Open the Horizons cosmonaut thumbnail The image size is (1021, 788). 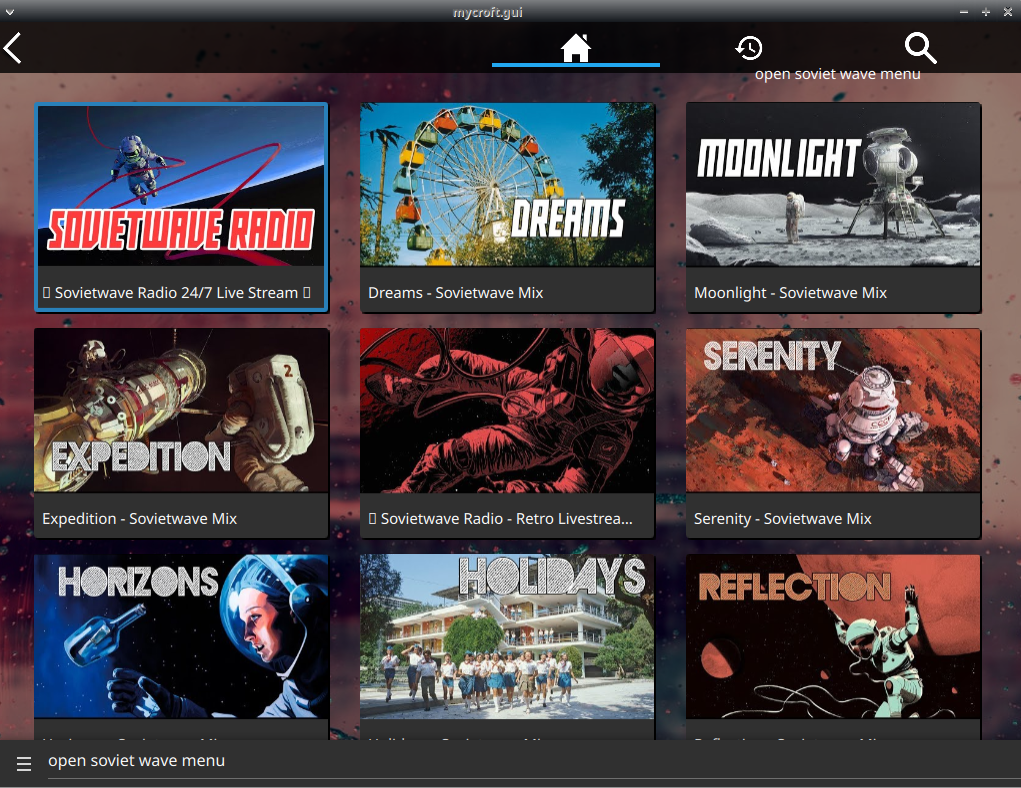[x=181, y=636]
